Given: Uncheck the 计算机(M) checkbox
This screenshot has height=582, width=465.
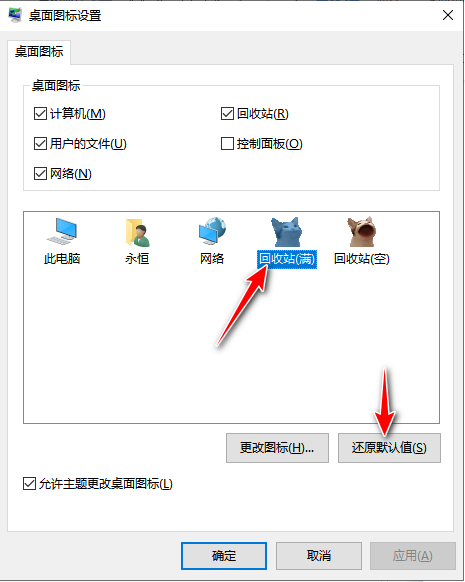Looking at the screenshot, I should [x=40, y=114].
